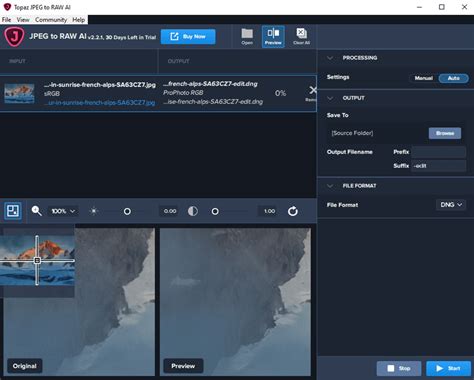The width and height of the screenshot is (474, 380).
Task: Click the magnifier zoom icon
Action: click(36, 211)
